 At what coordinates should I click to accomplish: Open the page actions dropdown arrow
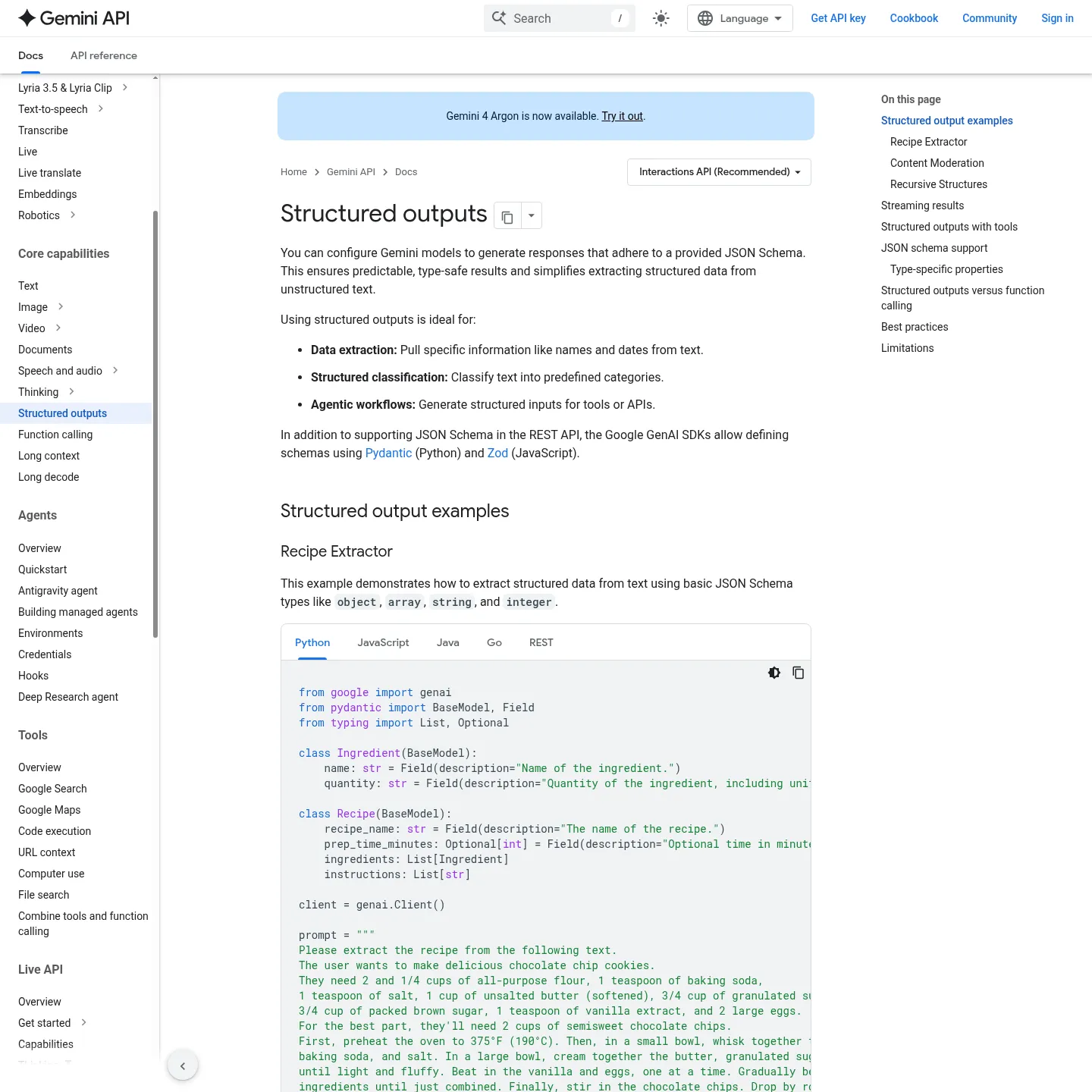(x=532, y=216)
